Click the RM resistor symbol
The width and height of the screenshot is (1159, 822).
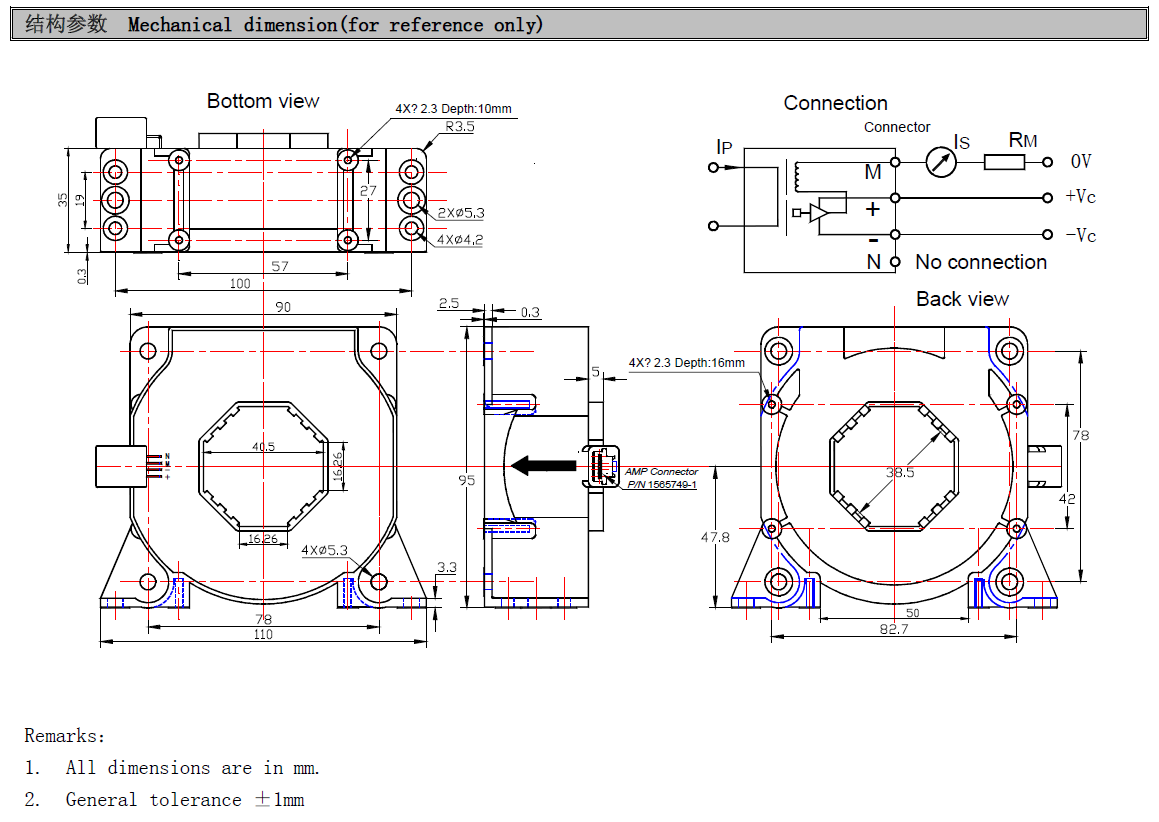click(1004, 161)
